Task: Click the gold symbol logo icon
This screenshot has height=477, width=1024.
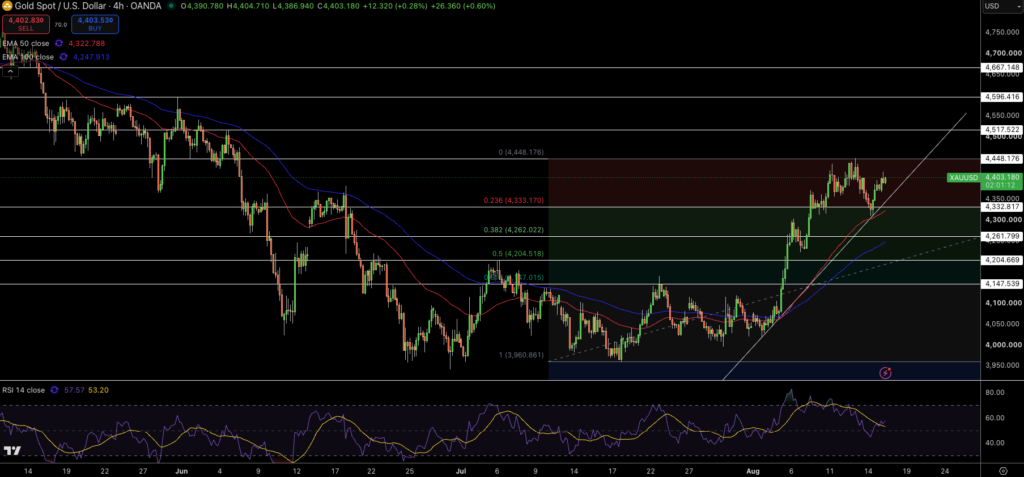Action: (x=6, y=6)
